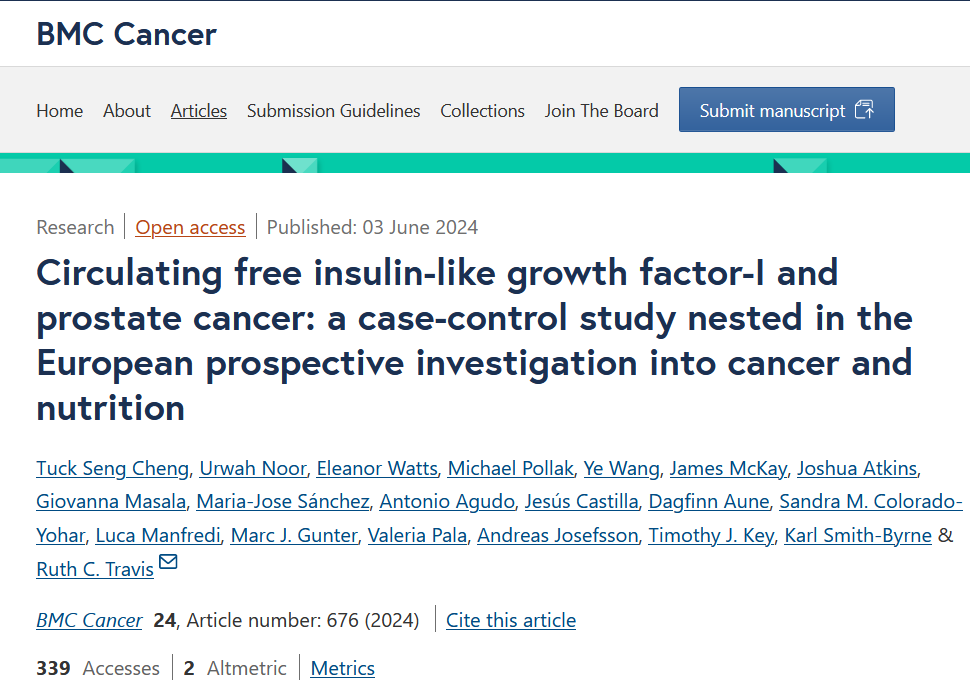Click author link Timothy J. Key
The height and width of the screenshot is (696, 970).
coord(711,535)
